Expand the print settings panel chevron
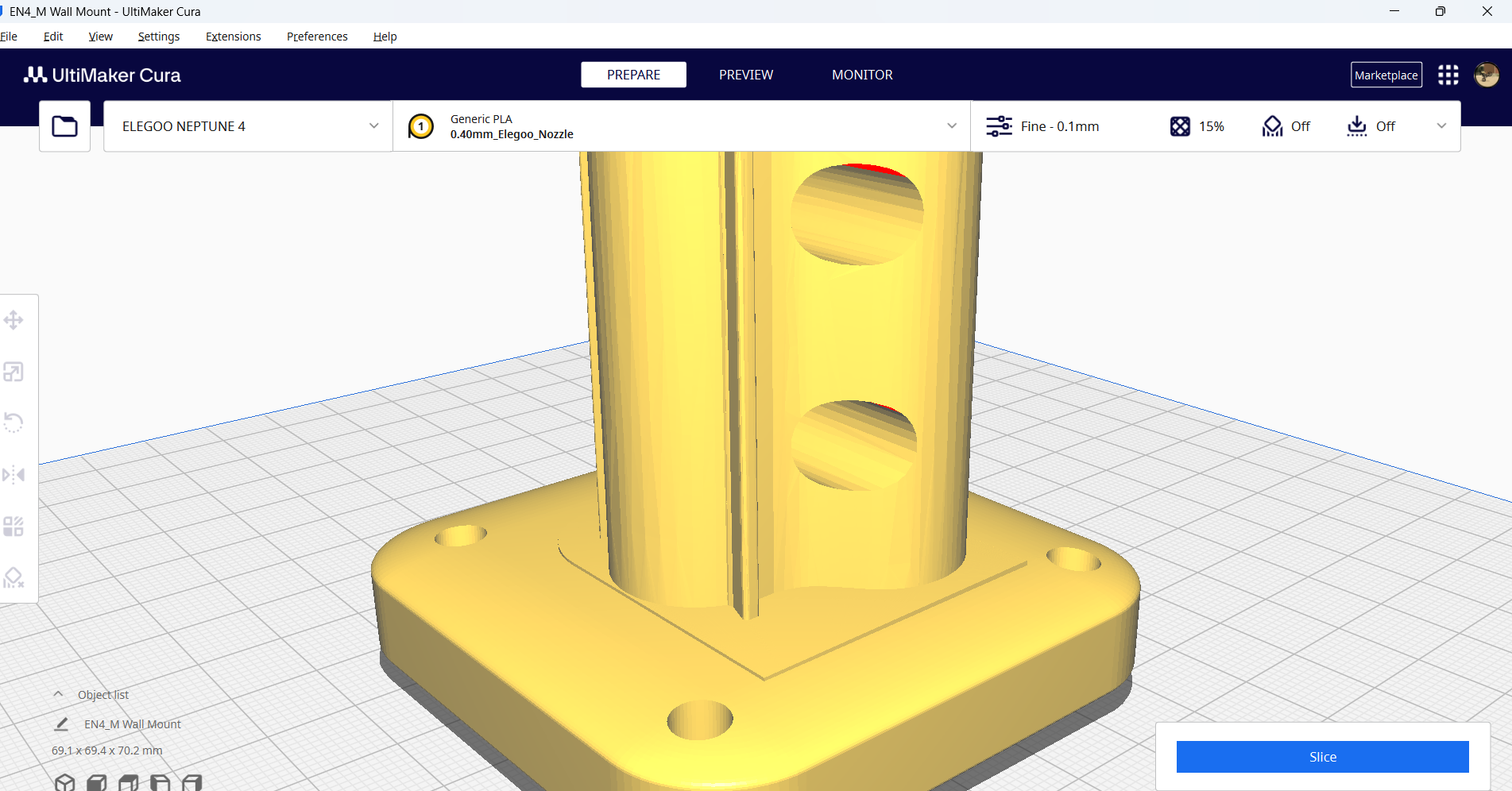 (x=1441, y=126)
